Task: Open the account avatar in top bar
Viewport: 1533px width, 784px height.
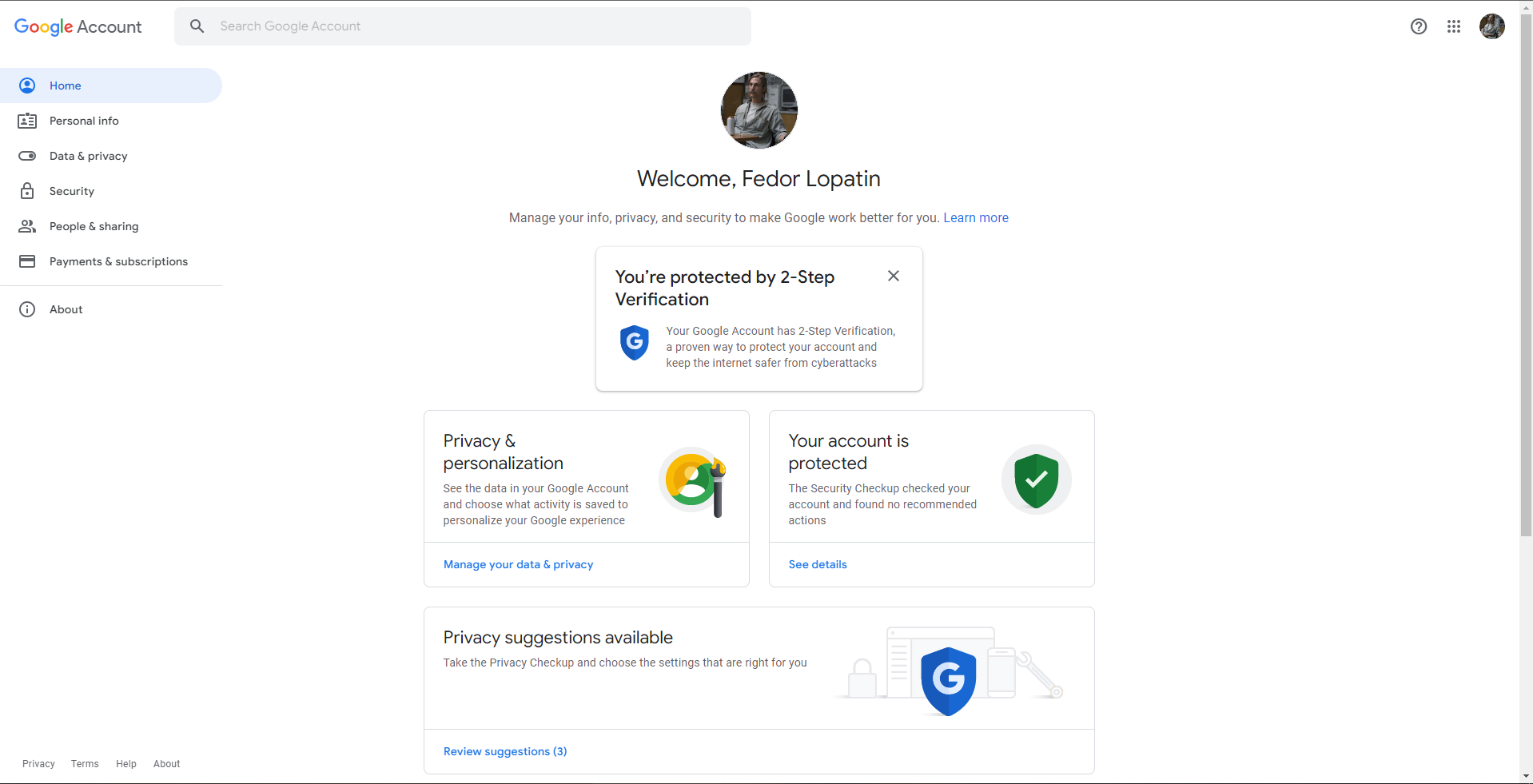Action: pyautogui.click(x=1492, y=26)
